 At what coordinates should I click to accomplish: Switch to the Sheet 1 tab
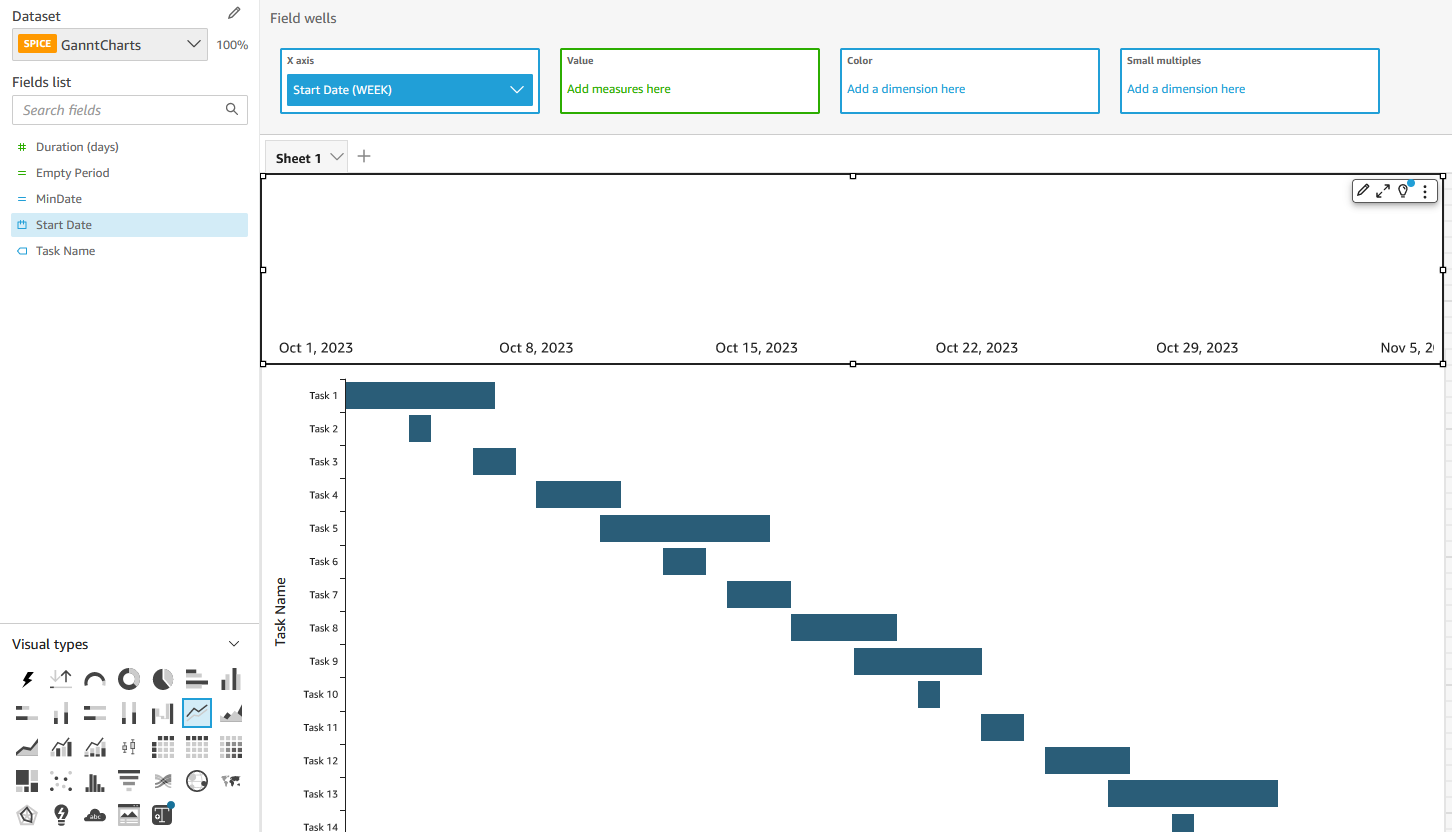pyautogui.click(x=298, y=157)
